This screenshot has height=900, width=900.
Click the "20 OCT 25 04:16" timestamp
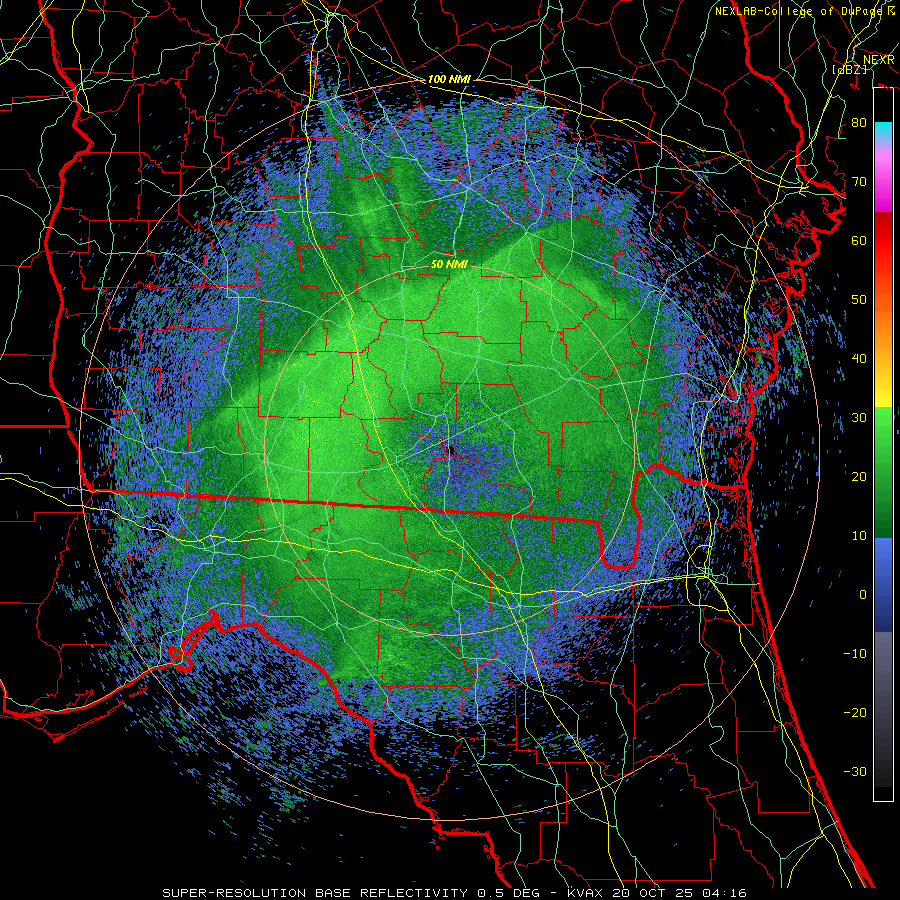(x=680, y=893)
